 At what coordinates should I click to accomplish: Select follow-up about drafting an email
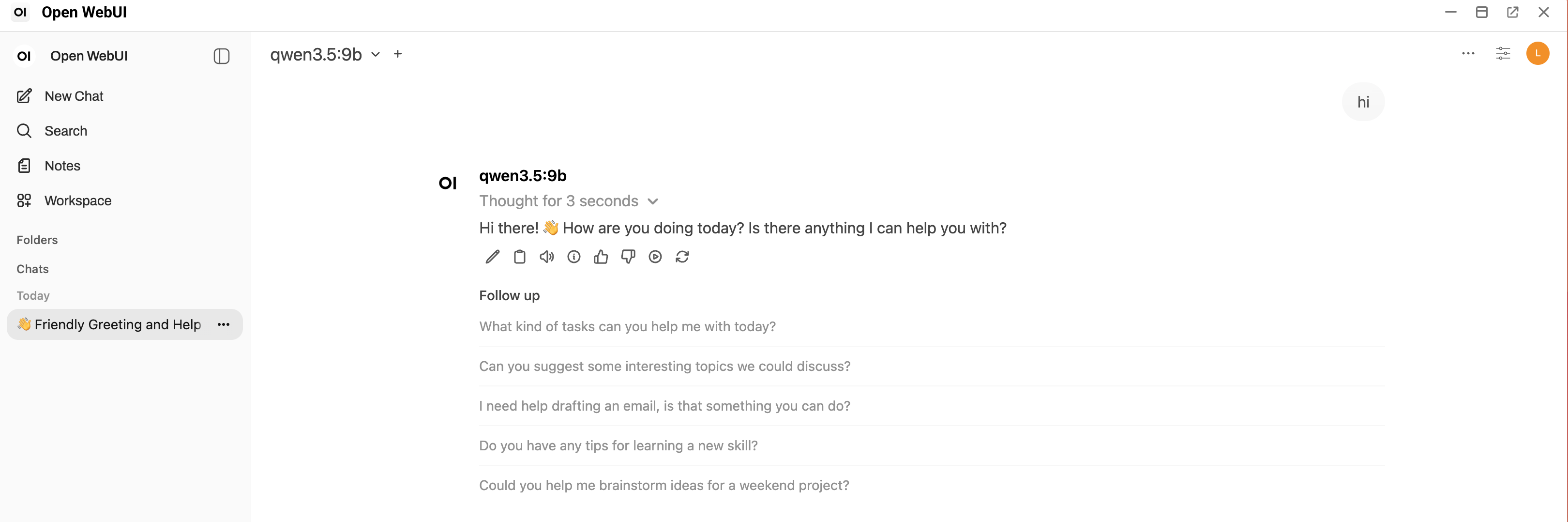pyautogui.click(x=664, y=406)
